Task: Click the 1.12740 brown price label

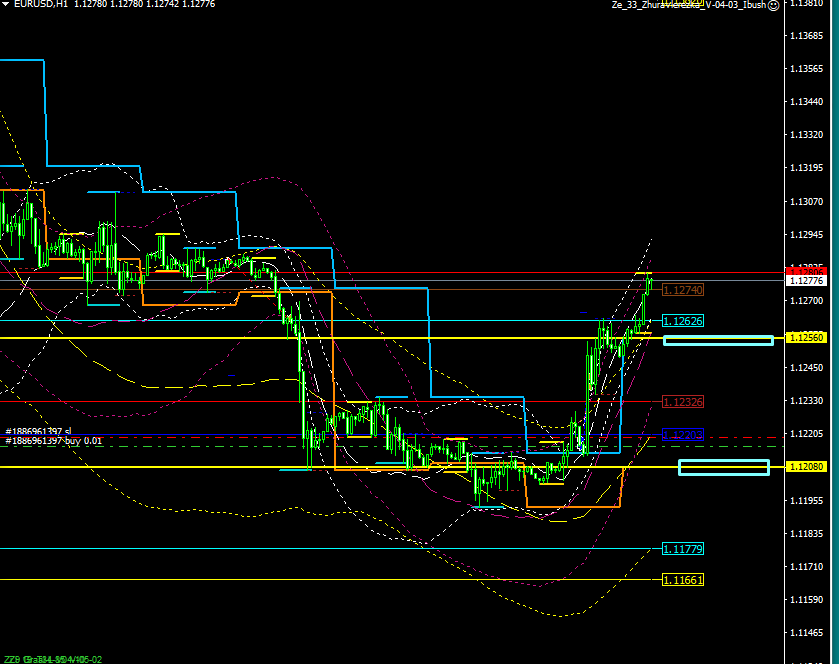Action: [x=683, y=290]
